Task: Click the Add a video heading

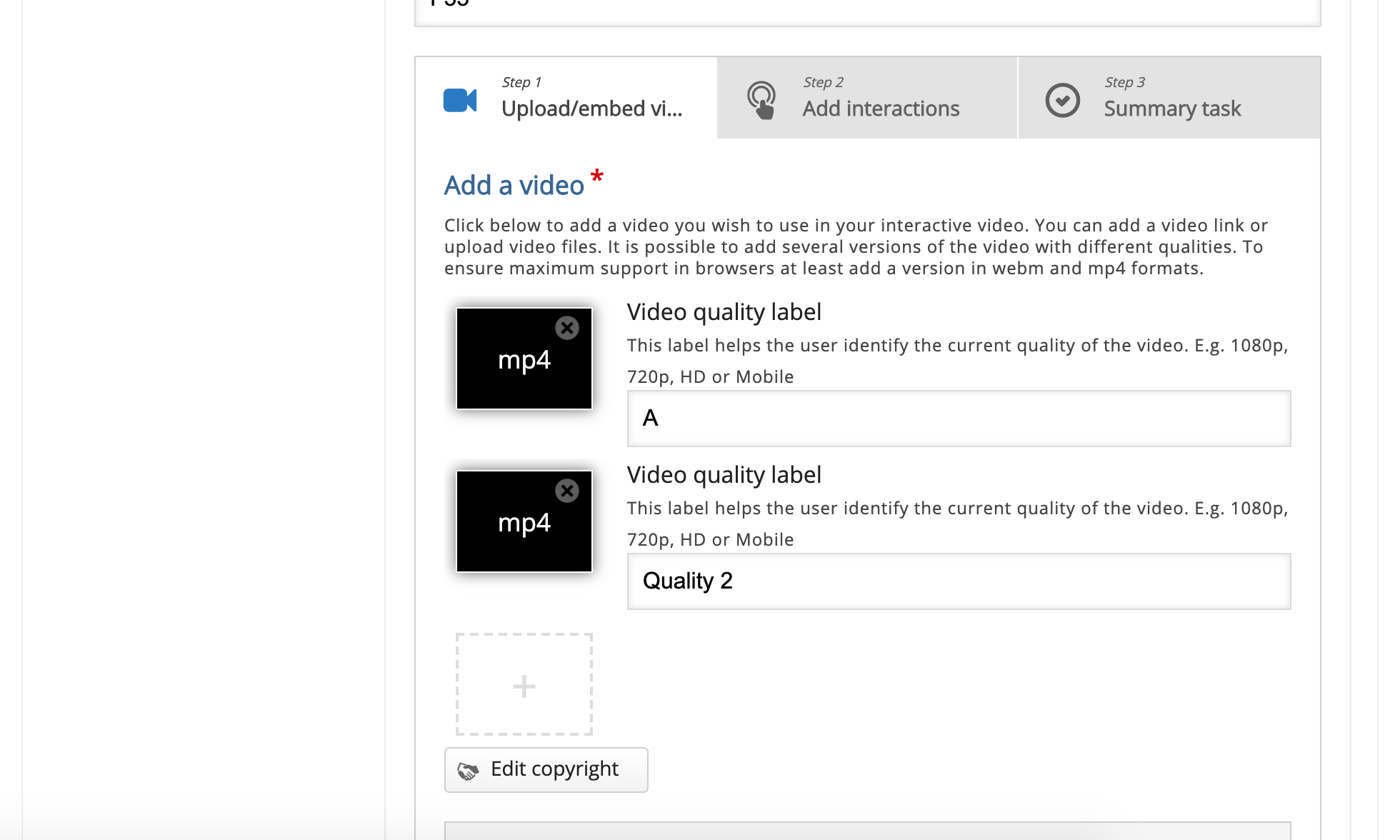Action: point(514,185)
